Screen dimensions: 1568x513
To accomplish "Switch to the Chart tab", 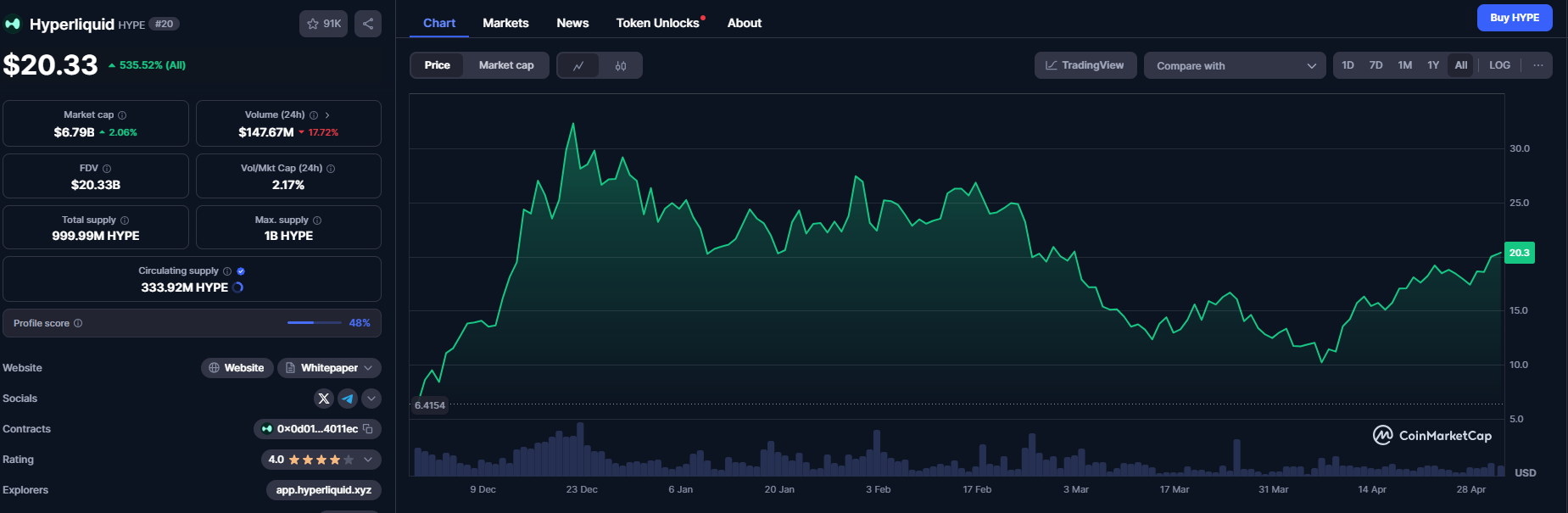I will (x=439, y=23).
